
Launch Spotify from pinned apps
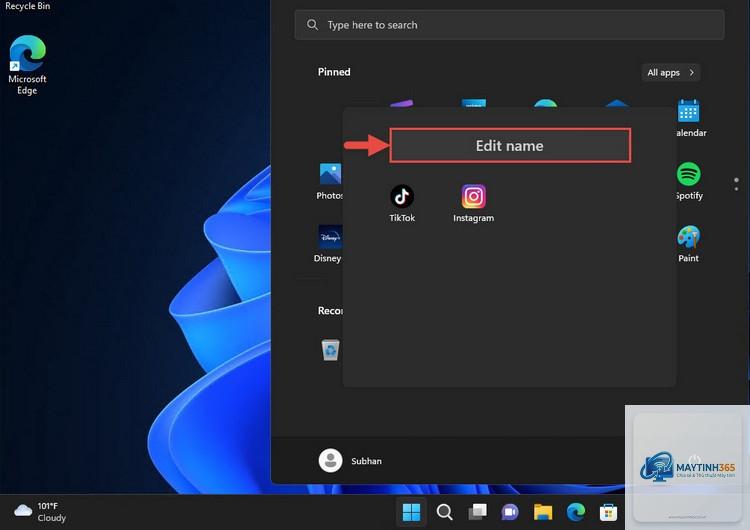pos(689,181)
